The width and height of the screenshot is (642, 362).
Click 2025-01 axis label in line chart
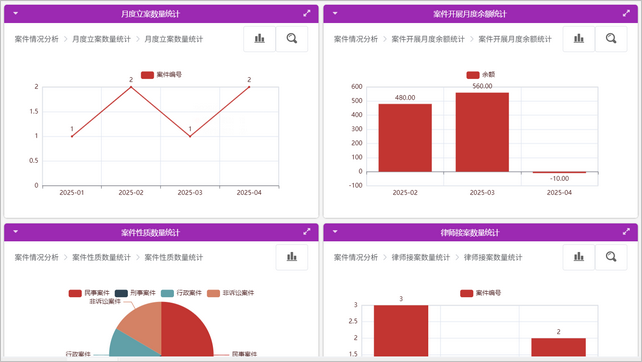pos(72,192)
